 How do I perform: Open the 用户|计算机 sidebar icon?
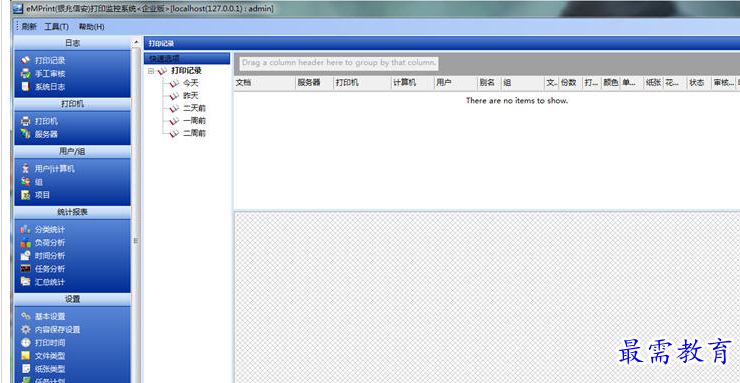(x=25, y=168)
